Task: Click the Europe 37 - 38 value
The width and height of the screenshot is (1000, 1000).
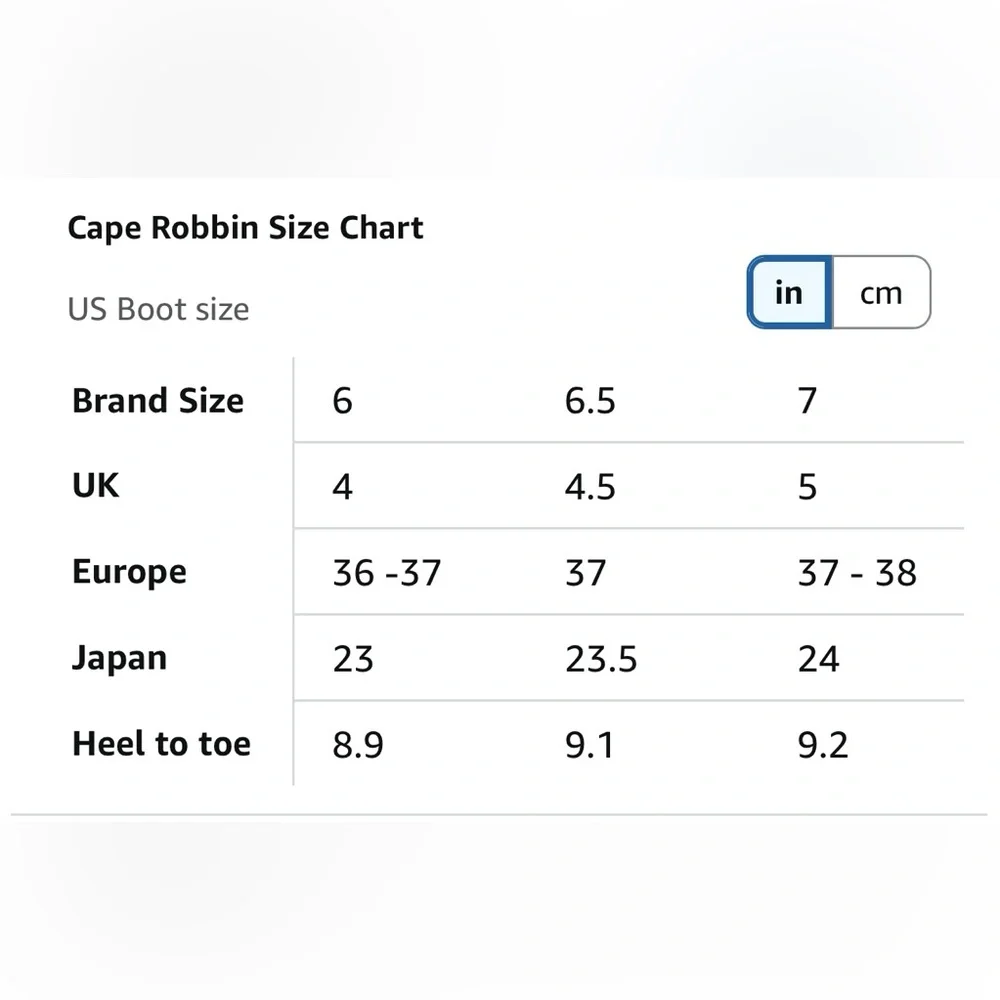Action: [857, 573]
